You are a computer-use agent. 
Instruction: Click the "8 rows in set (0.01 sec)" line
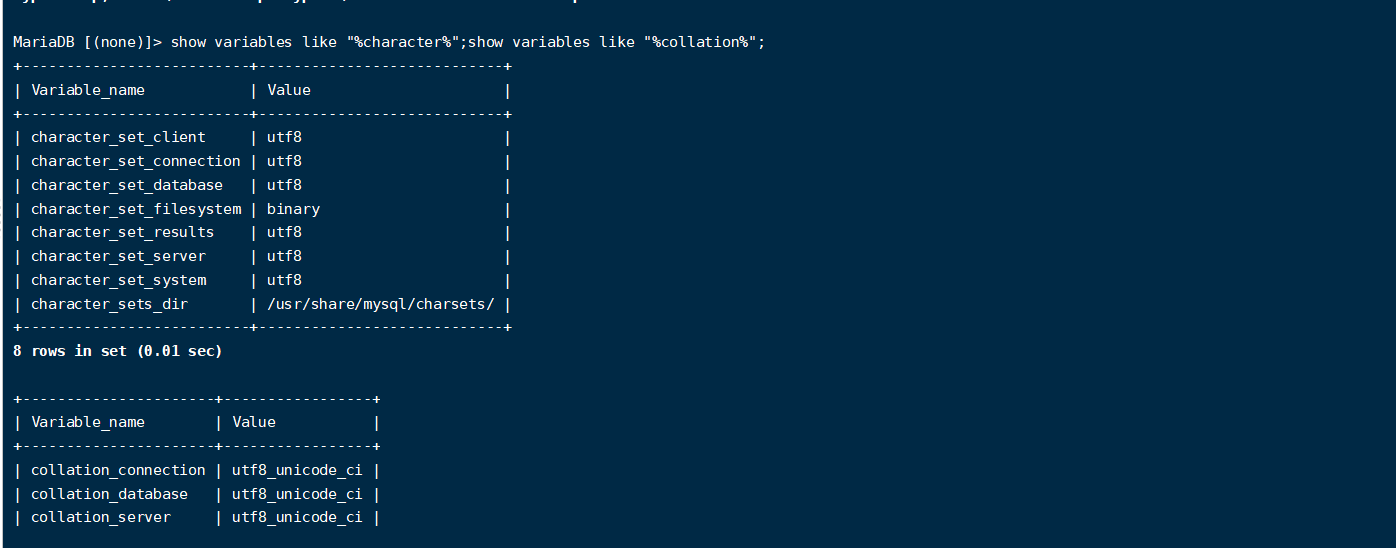pyautogui.click(x=117, y=351)
